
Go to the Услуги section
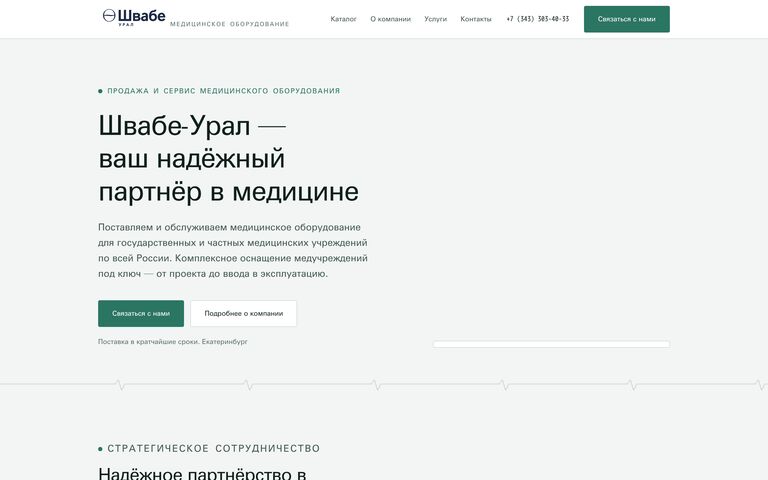click(x=435, y=19)
